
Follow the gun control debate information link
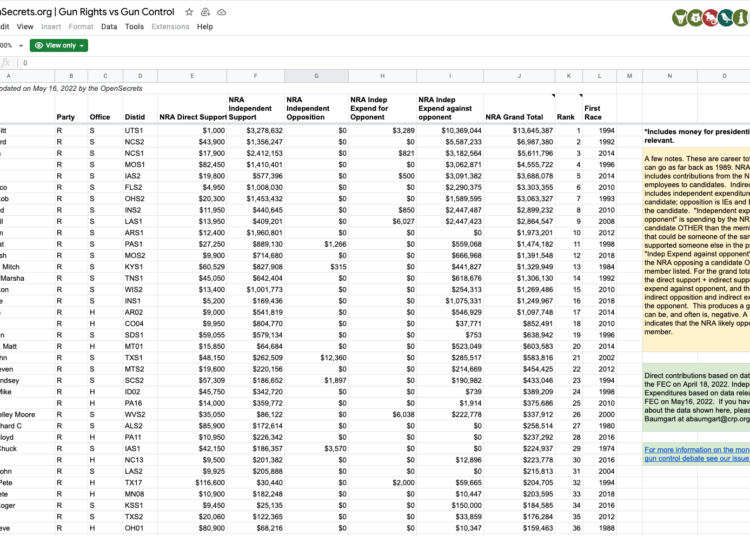[x=697, y=454]
